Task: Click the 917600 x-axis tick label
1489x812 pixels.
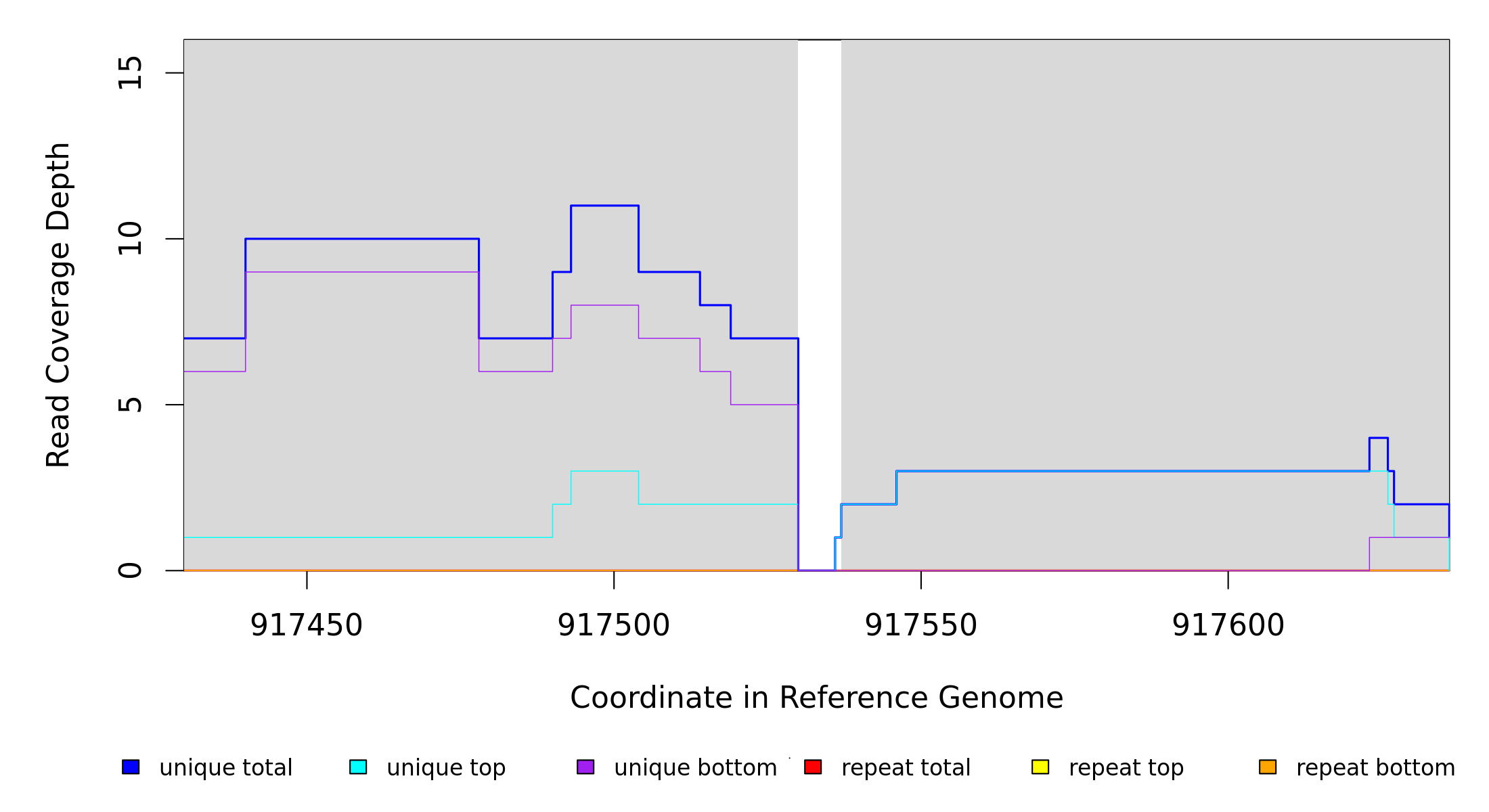Action: coord(1228,625)
